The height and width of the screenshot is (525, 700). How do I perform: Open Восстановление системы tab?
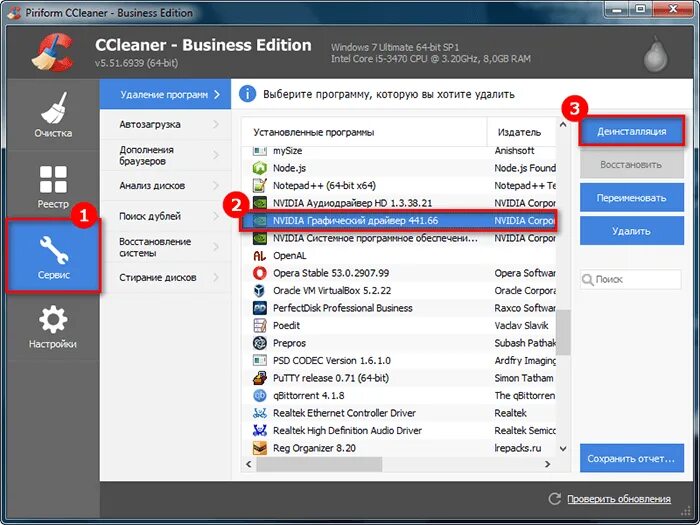[x=165, y=247]
